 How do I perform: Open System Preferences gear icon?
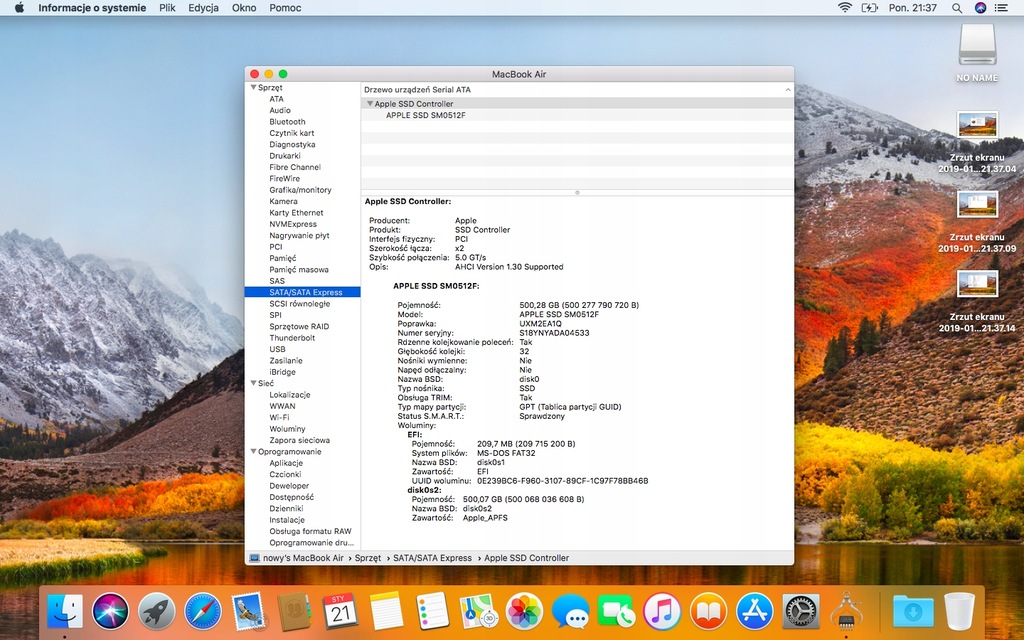pyautogui.click(x=801, y=611)
